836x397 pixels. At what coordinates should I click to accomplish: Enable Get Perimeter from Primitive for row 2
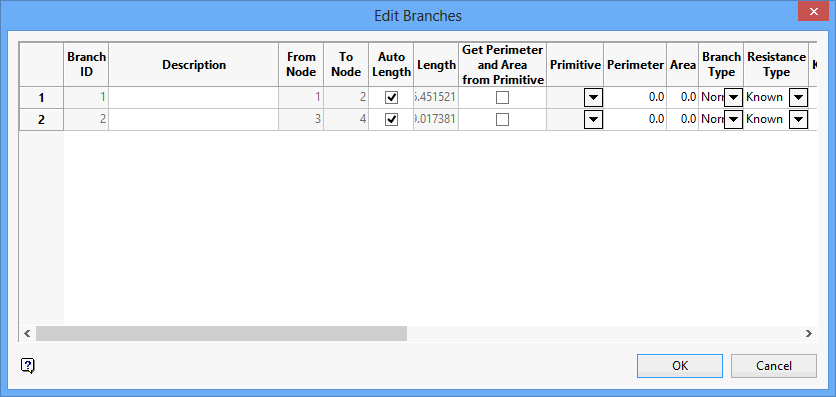point(502,119)
